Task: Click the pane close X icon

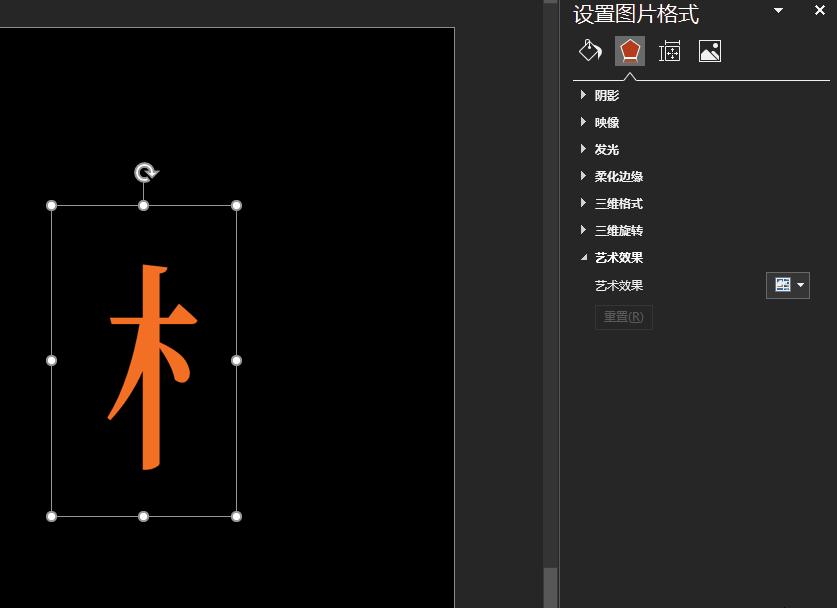Action: [x=820, y=11]
